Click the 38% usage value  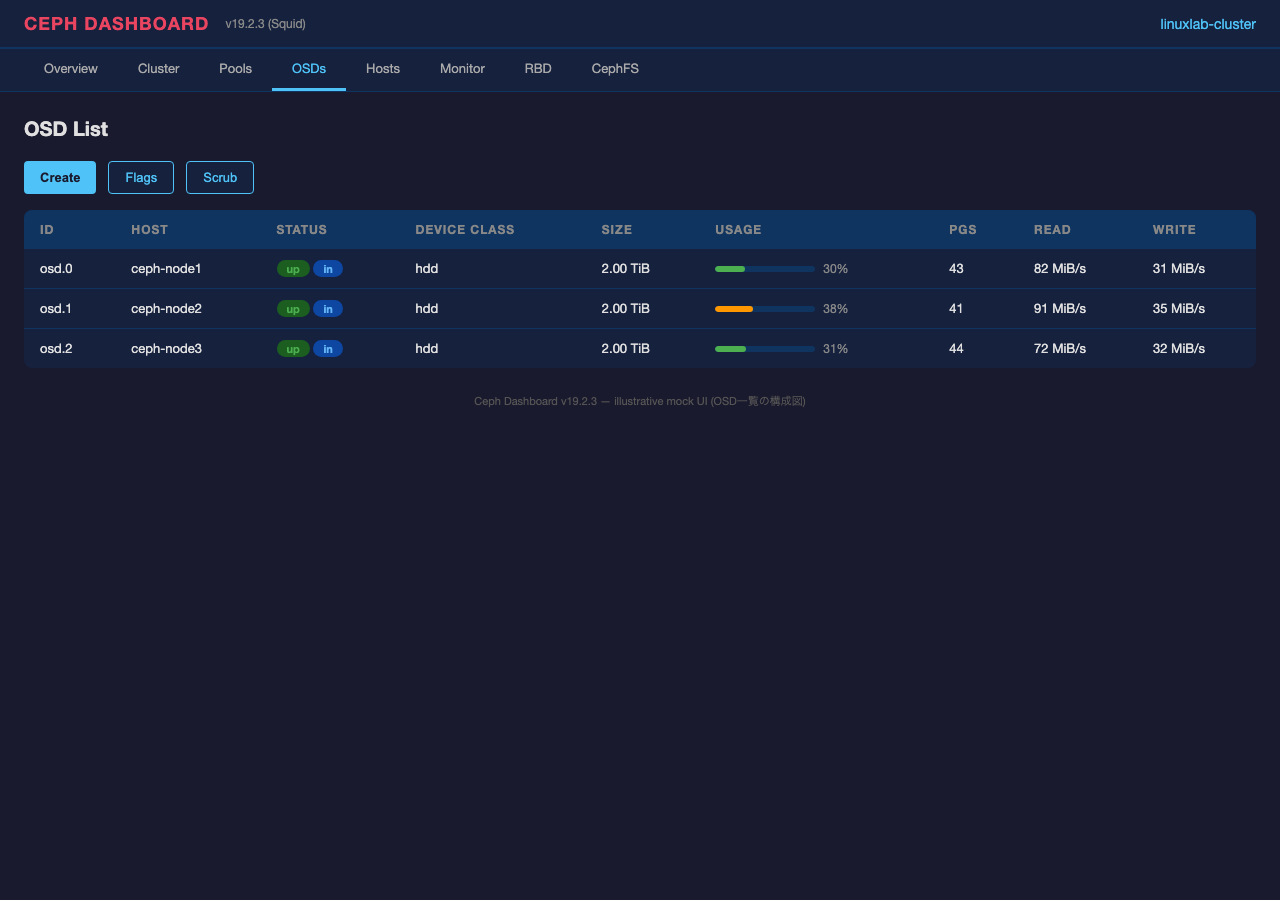(835, 309)
